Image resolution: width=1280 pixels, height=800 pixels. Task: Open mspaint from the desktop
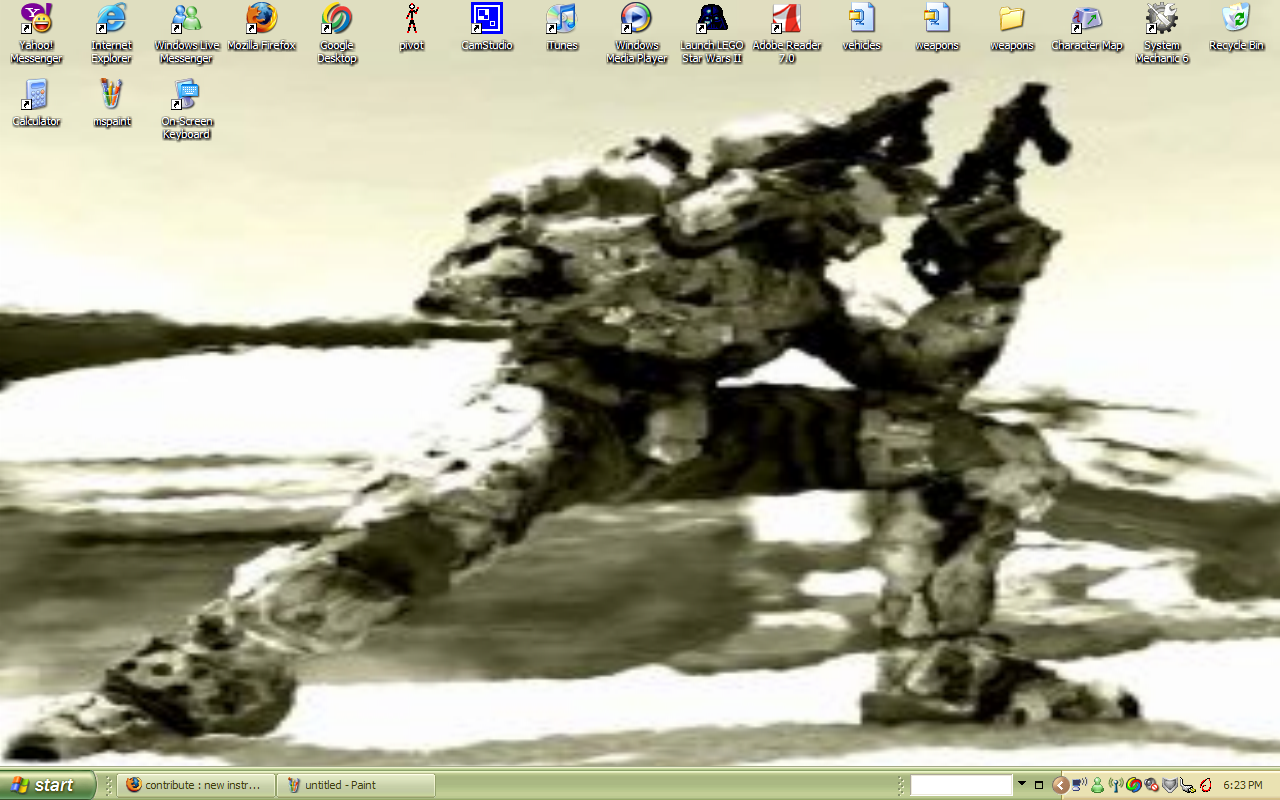click(x=111, y=100)
